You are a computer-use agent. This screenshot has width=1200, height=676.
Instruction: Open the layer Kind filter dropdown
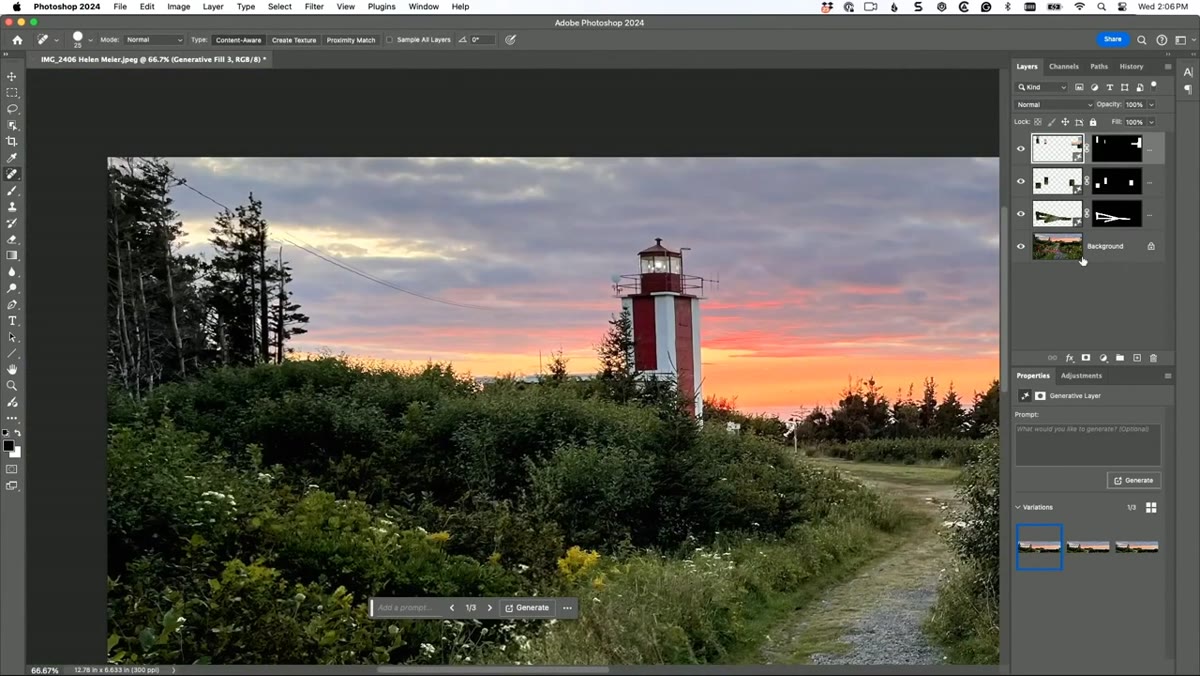tap(1042, 87)
